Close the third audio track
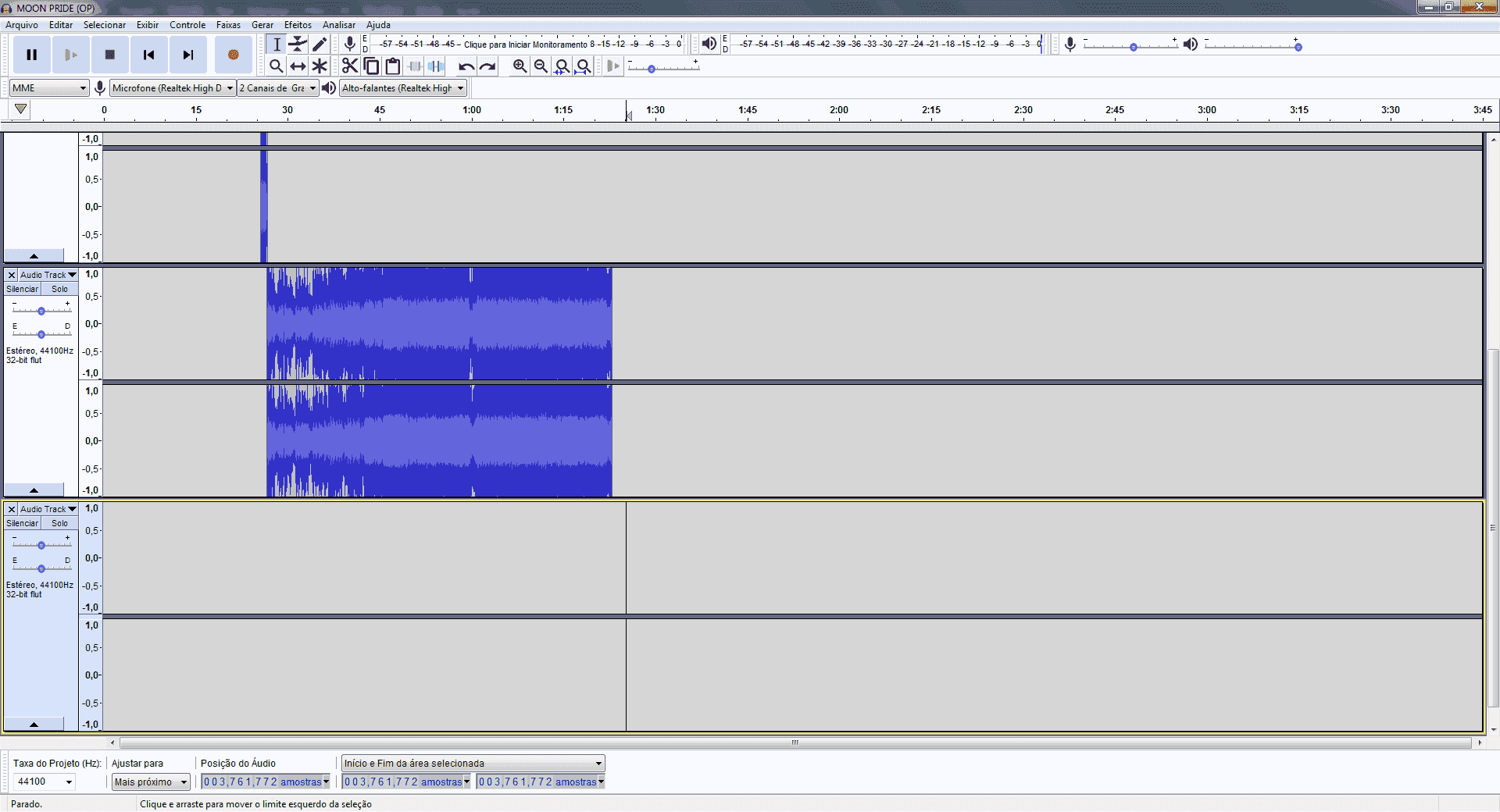 point(12,509)
